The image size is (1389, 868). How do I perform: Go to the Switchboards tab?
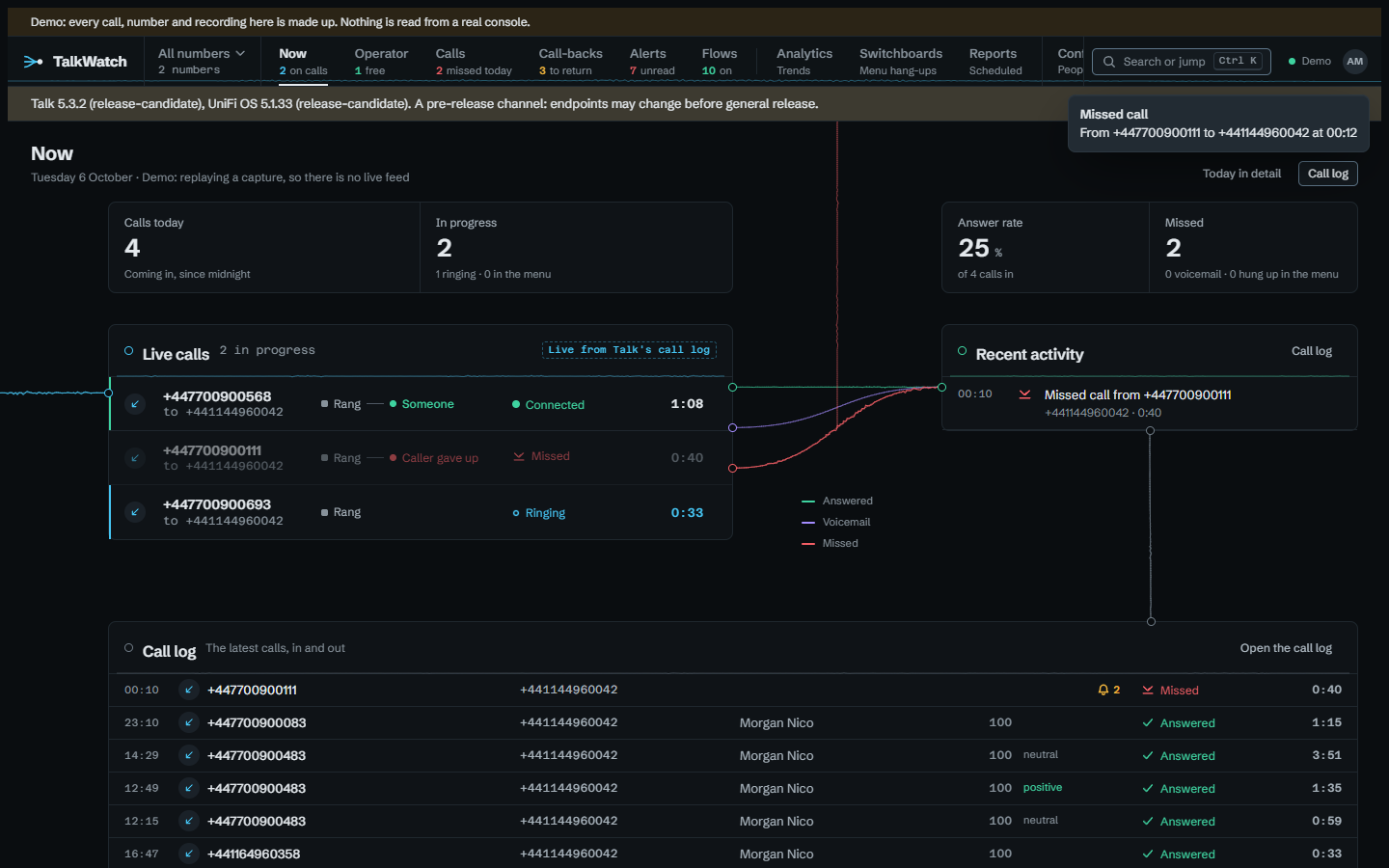(901, 61)
